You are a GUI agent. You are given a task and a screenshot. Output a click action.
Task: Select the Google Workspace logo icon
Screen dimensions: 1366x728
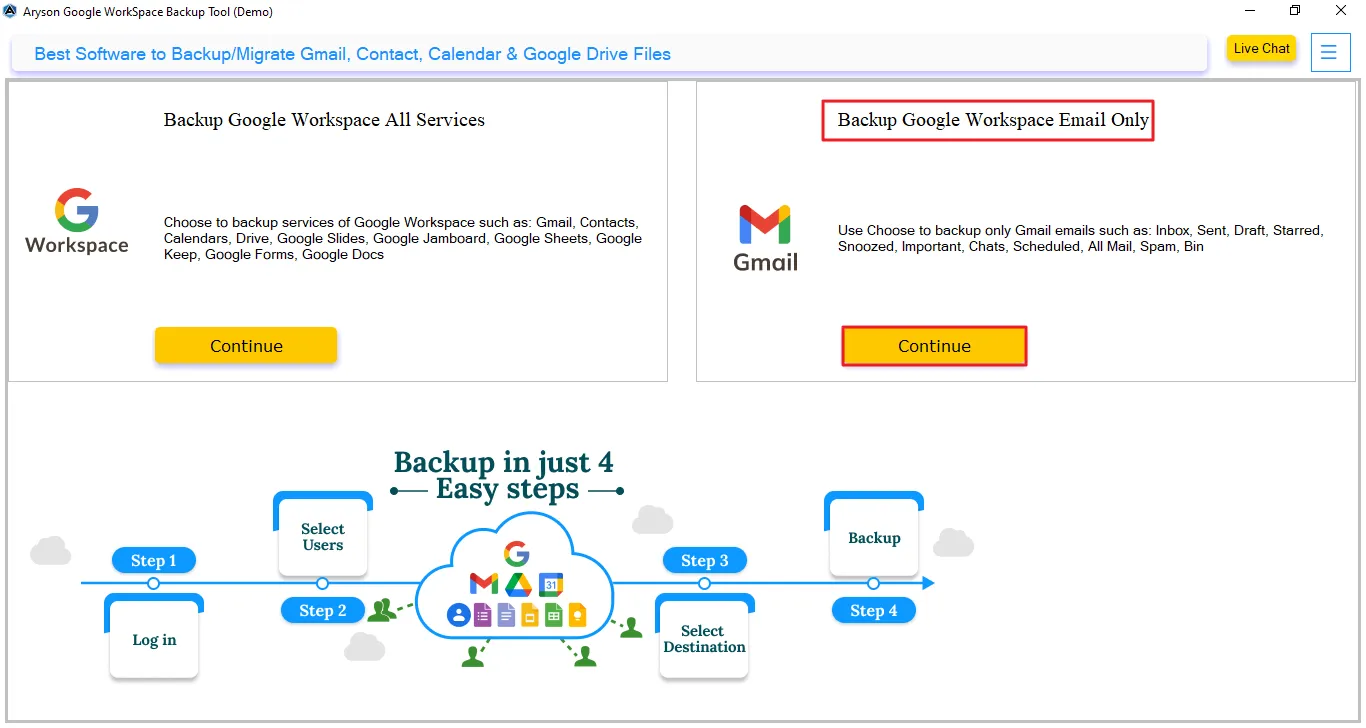pos(75,220)
